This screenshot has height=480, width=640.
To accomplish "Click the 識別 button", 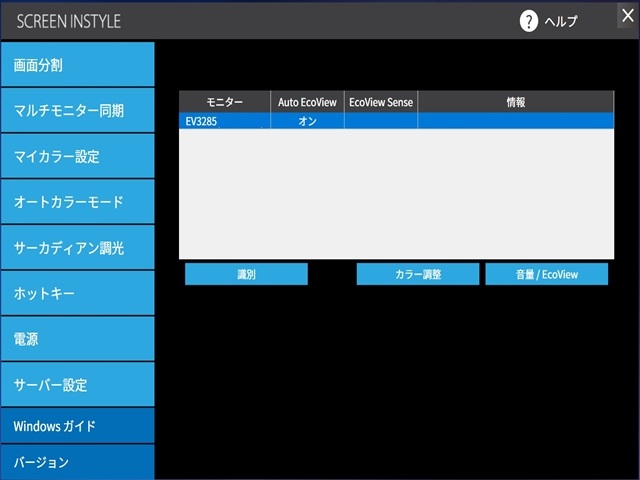I will click(246, 274).
